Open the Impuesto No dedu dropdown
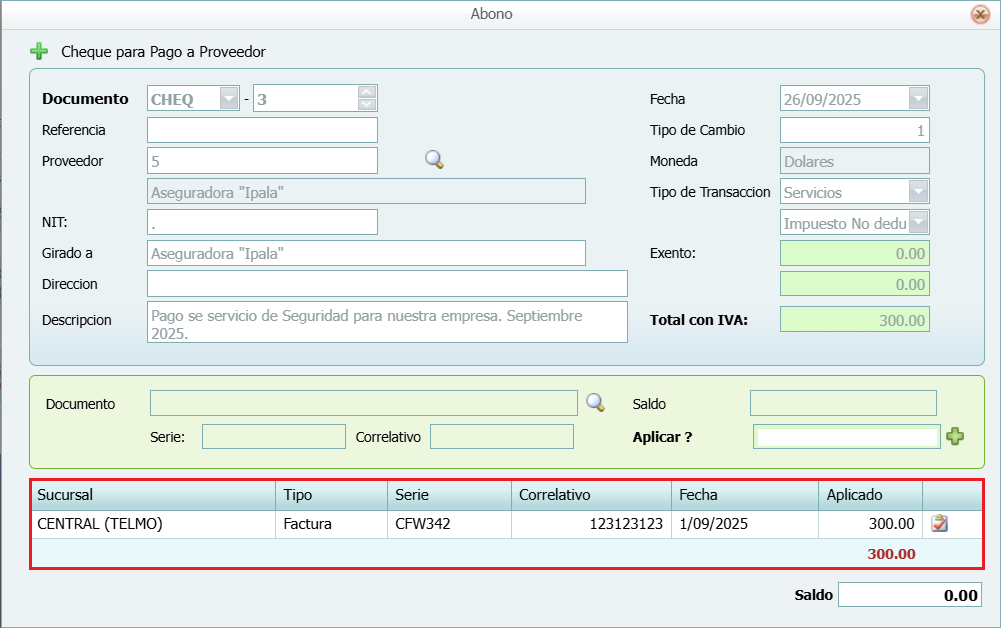This screenshot has height=628, width=1001. [919, 223]
